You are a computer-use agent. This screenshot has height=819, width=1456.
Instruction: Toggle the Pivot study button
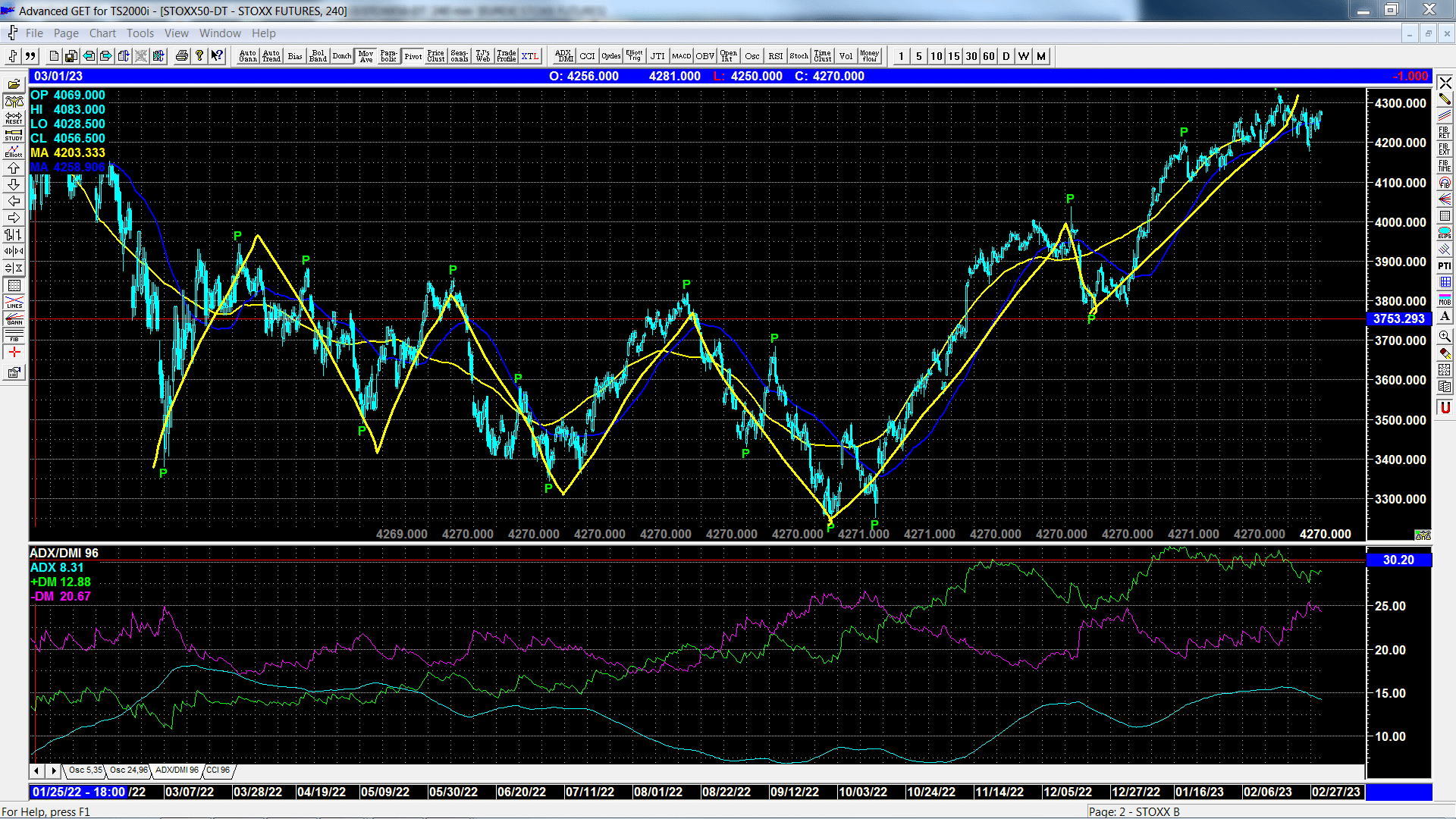coord(413,56)
